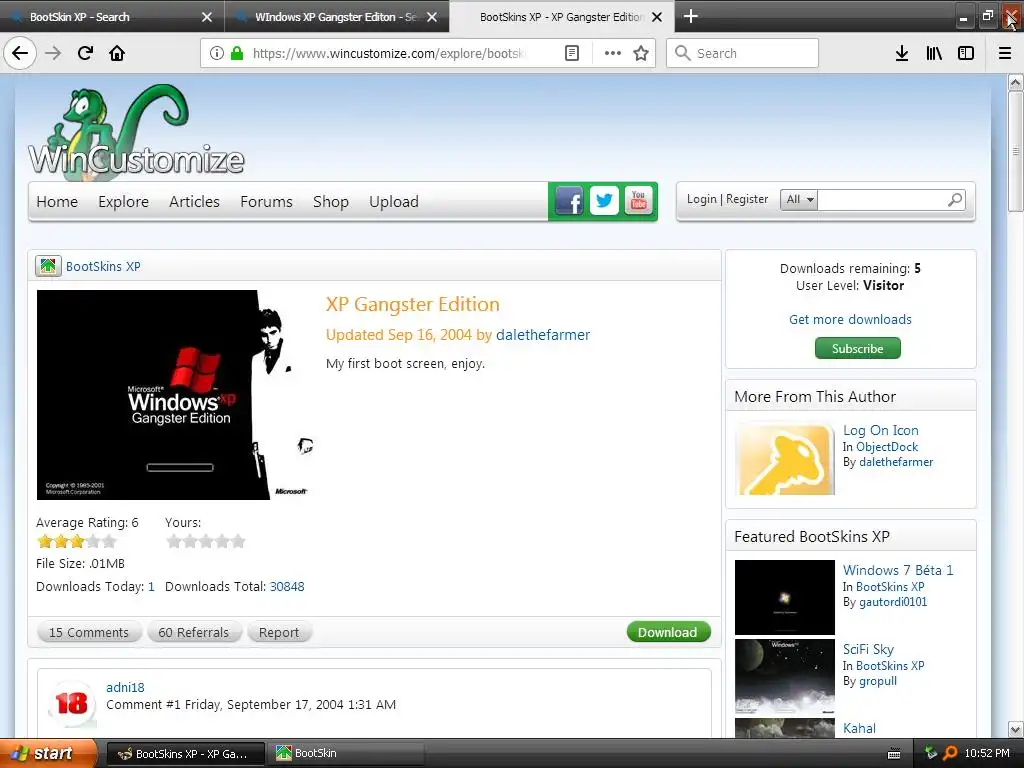
Task: Open the Library icon in toolbar
Action: pos(934,53)
